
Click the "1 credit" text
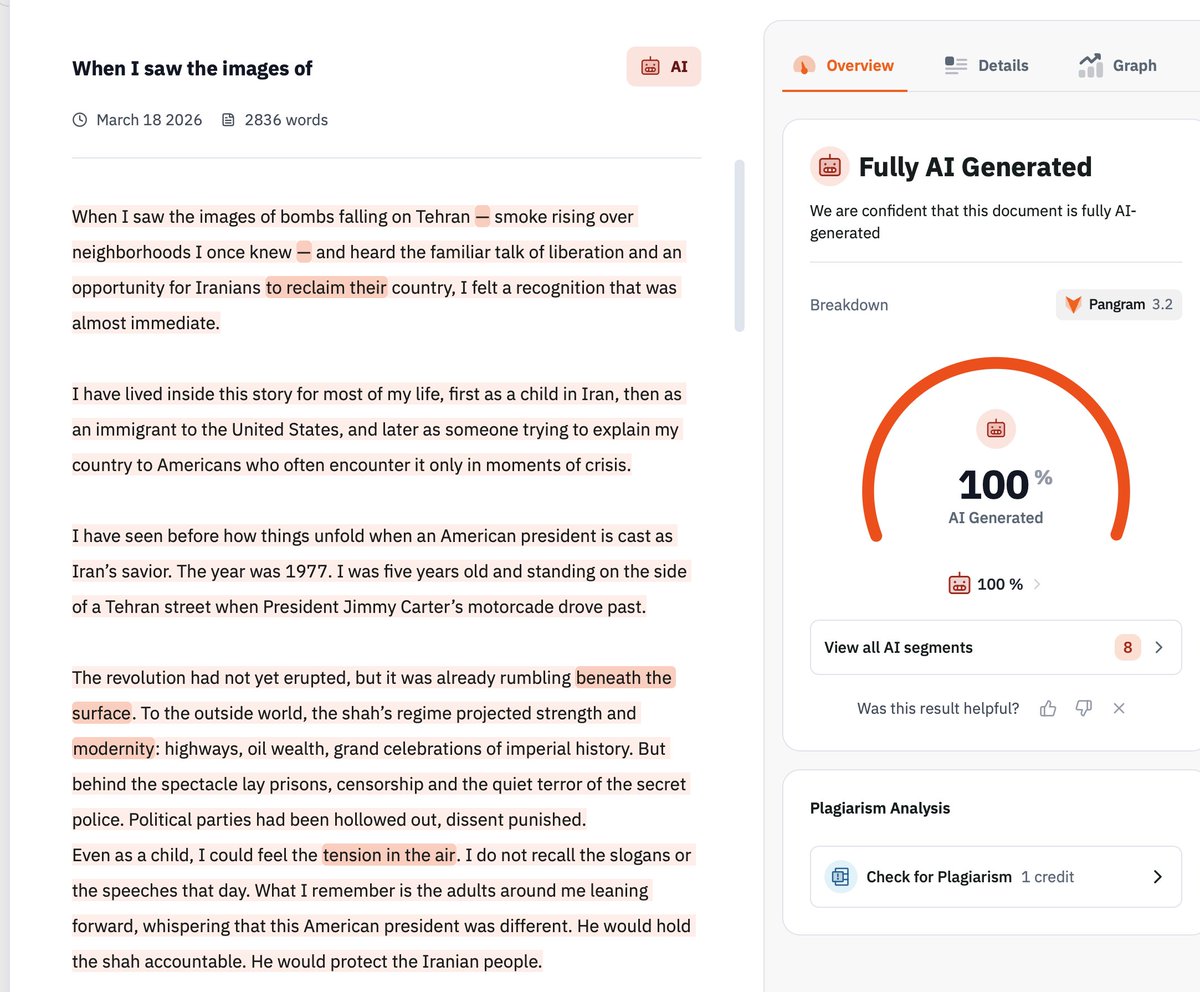click(x=1047, y=877)
